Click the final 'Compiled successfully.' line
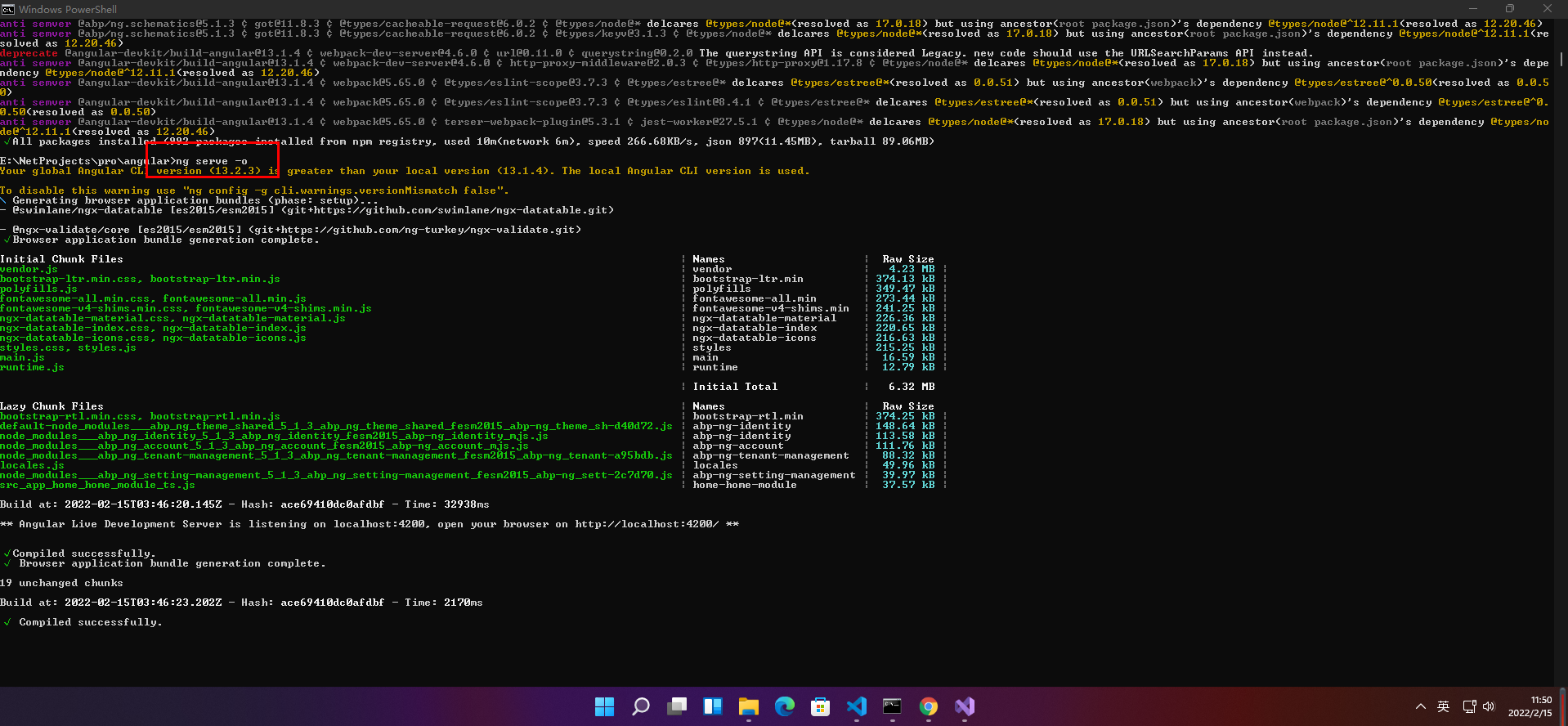Image resolution: width=1568 pixels, height=726 pixels. [91, 622]
